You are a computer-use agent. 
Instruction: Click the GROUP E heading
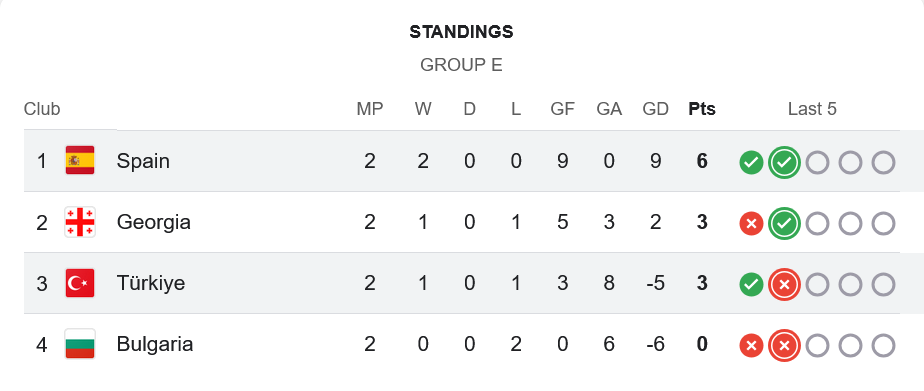[x=461, y=65]
